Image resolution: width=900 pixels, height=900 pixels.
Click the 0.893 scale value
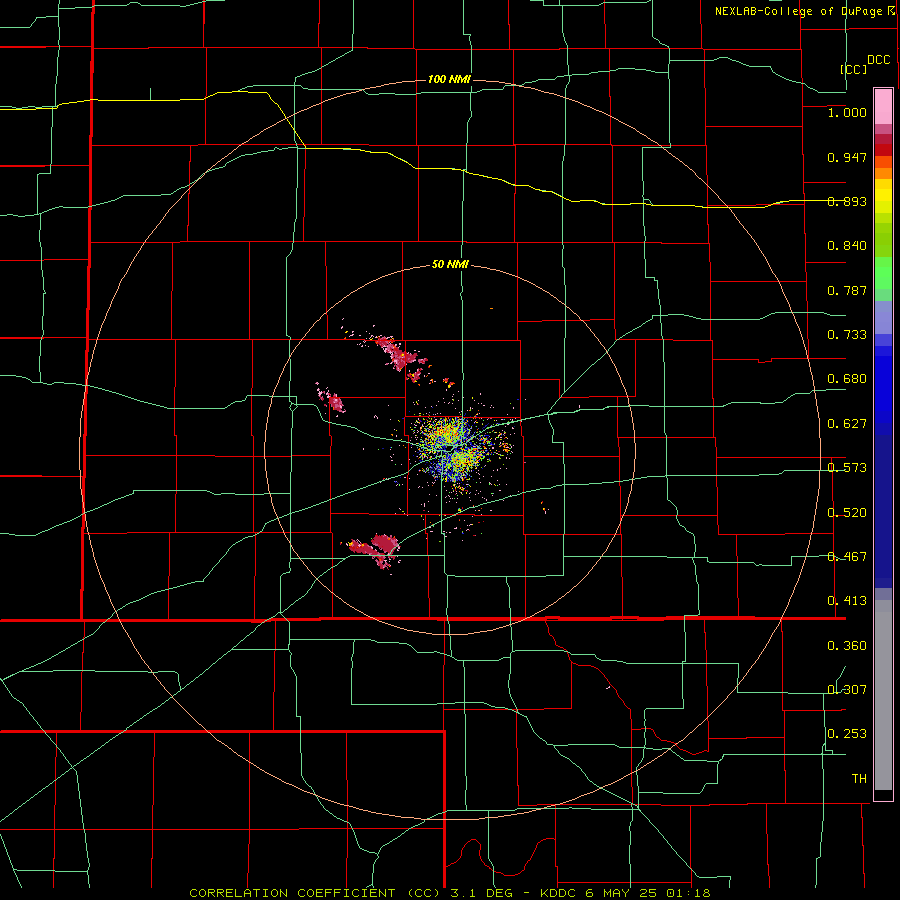click(847, 201)
